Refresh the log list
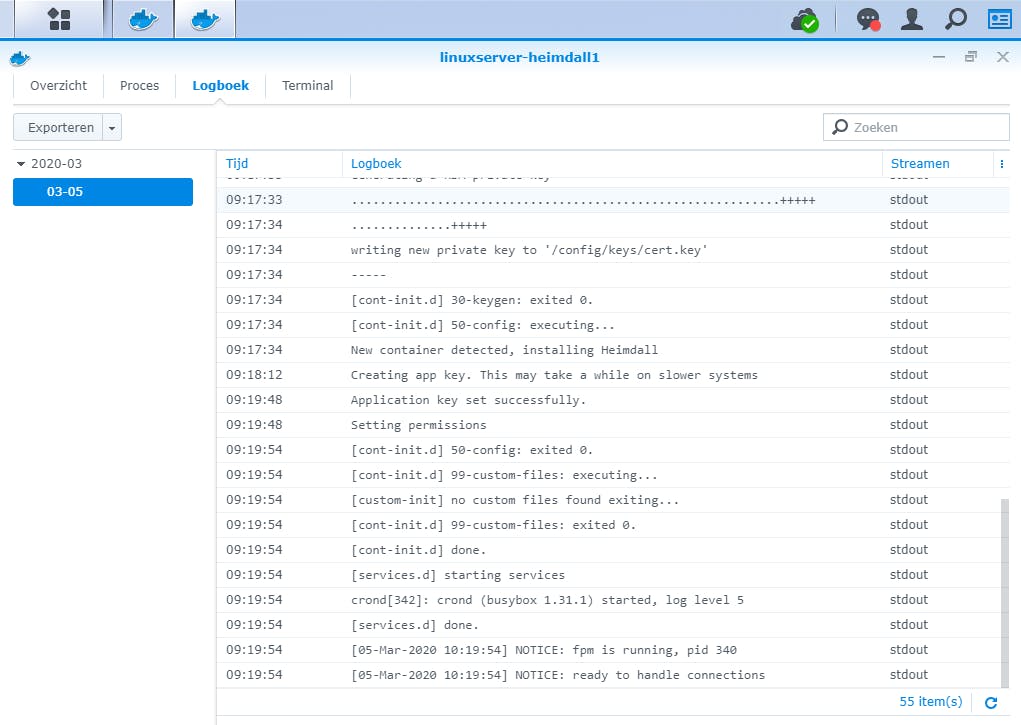Image resolution: width=1021 pixels, height=725 pixels. 991,703
